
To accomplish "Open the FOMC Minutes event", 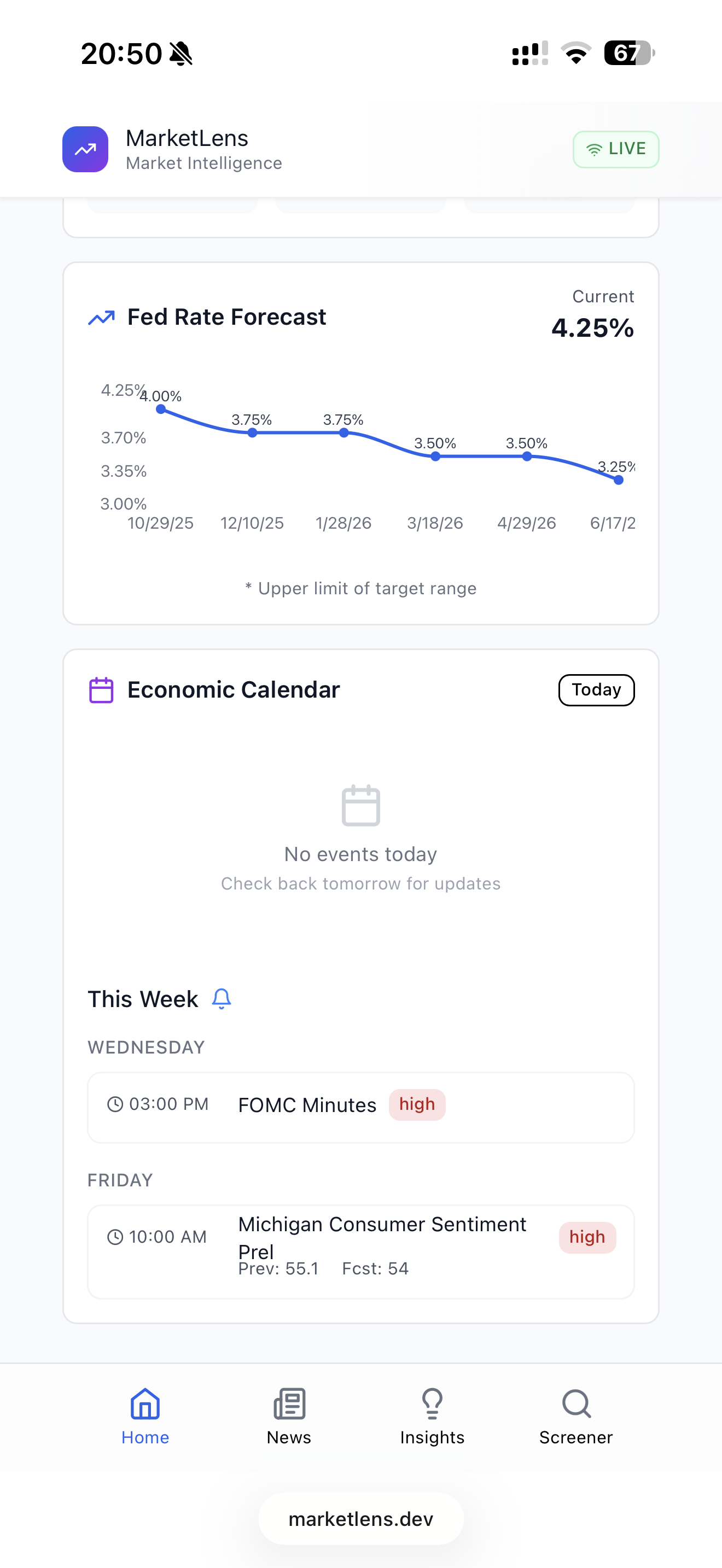I will 361,1108.
